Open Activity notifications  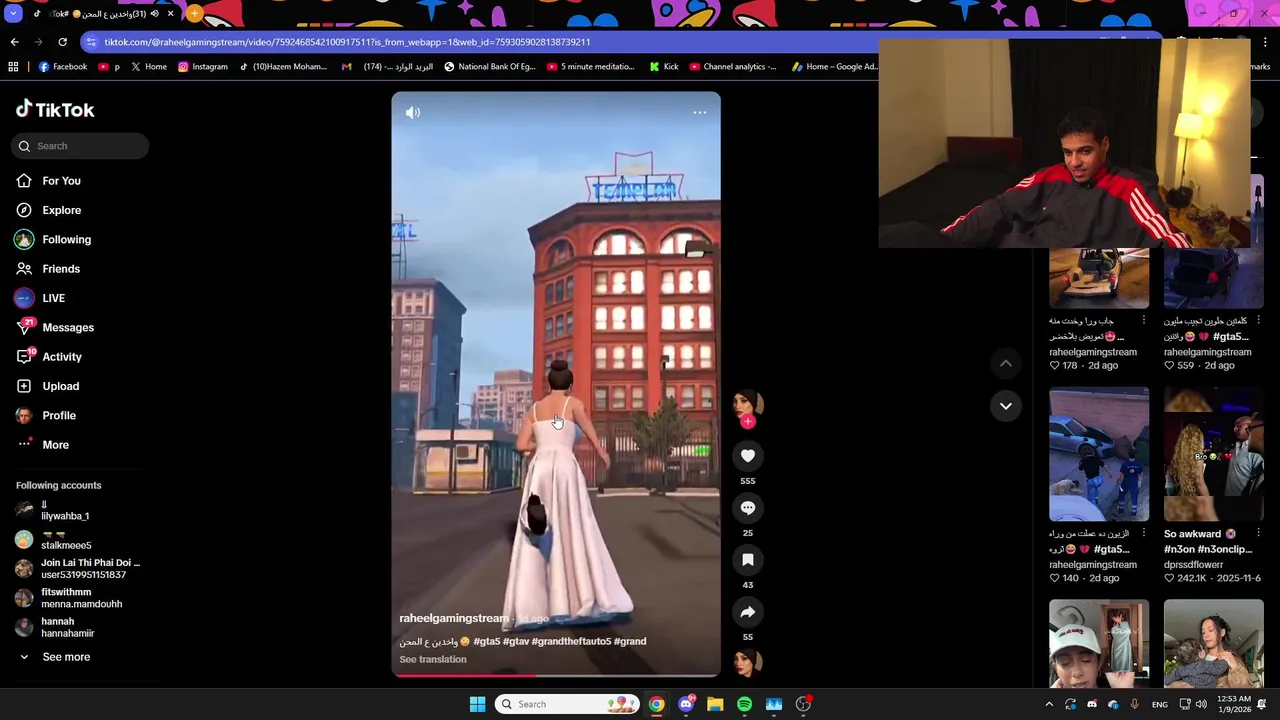click(62, 357)
